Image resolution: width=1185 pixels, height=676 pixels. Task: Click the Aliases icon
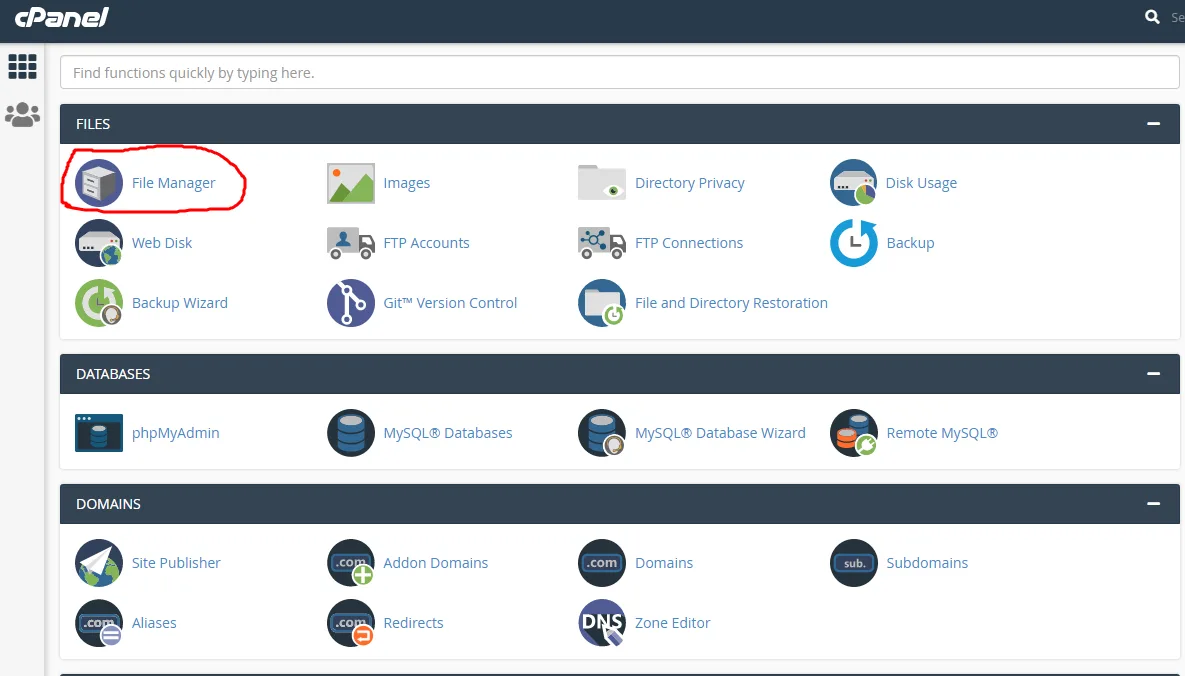(x=98, y=622)
